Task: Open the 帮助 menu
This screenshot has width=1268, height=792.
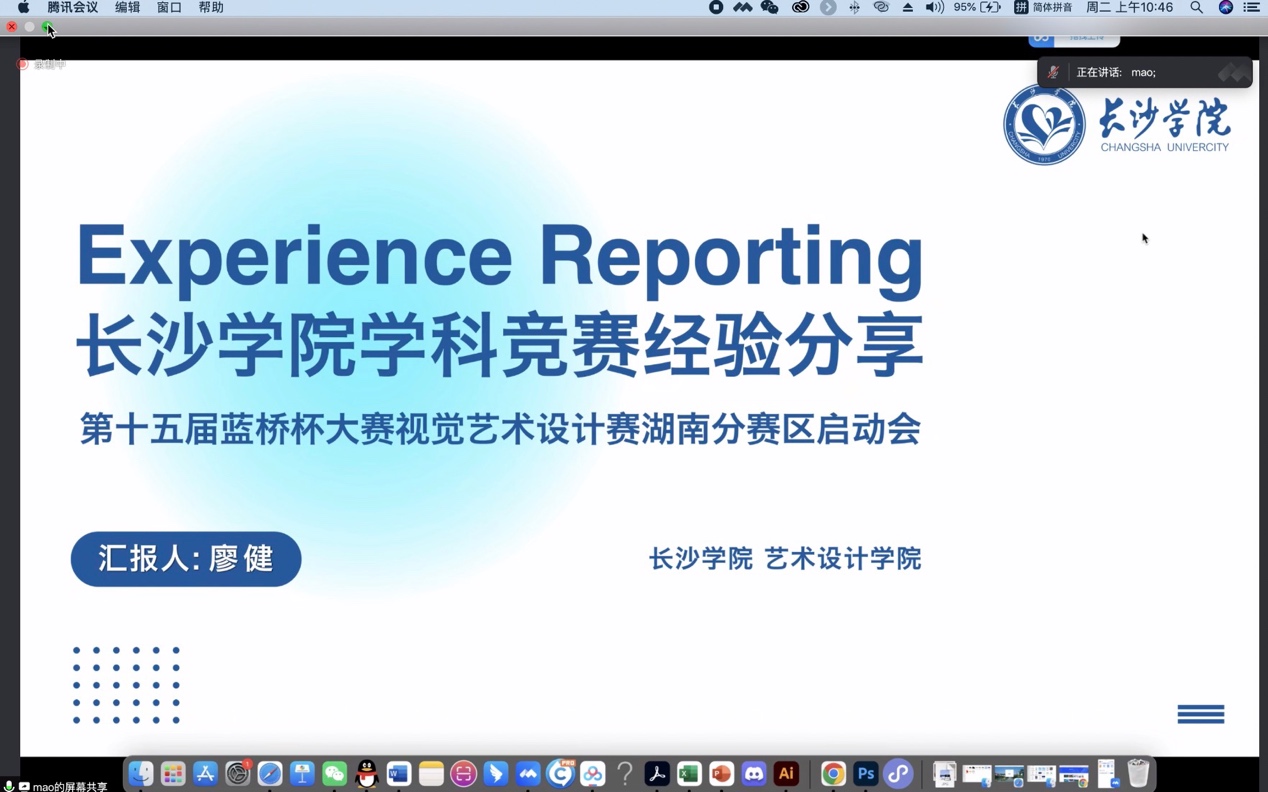Action: point(210,7)
